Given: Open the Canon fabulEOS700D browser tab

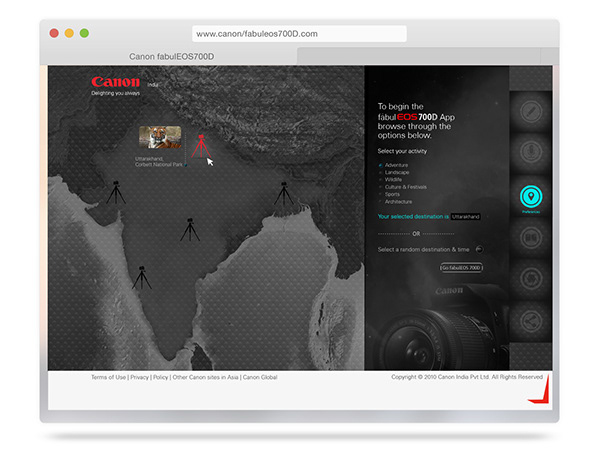Looking at the screenshot, I should 171,57.
